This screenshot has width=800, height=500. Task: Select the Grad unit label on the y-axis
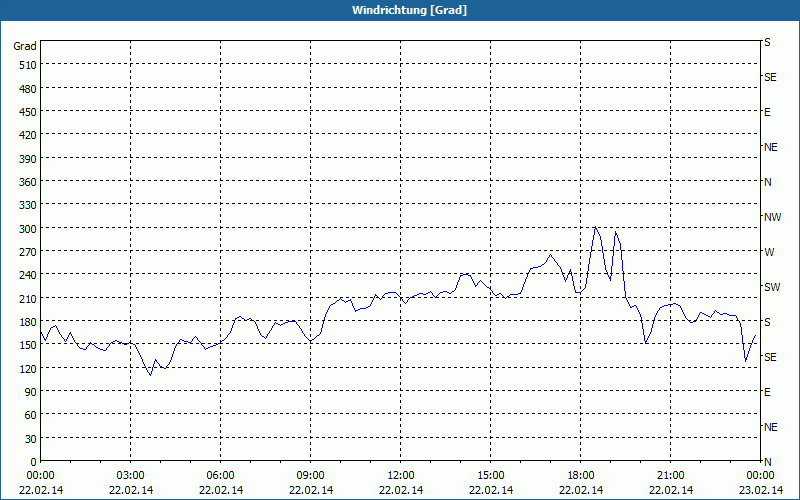click(x=25, y=46)
